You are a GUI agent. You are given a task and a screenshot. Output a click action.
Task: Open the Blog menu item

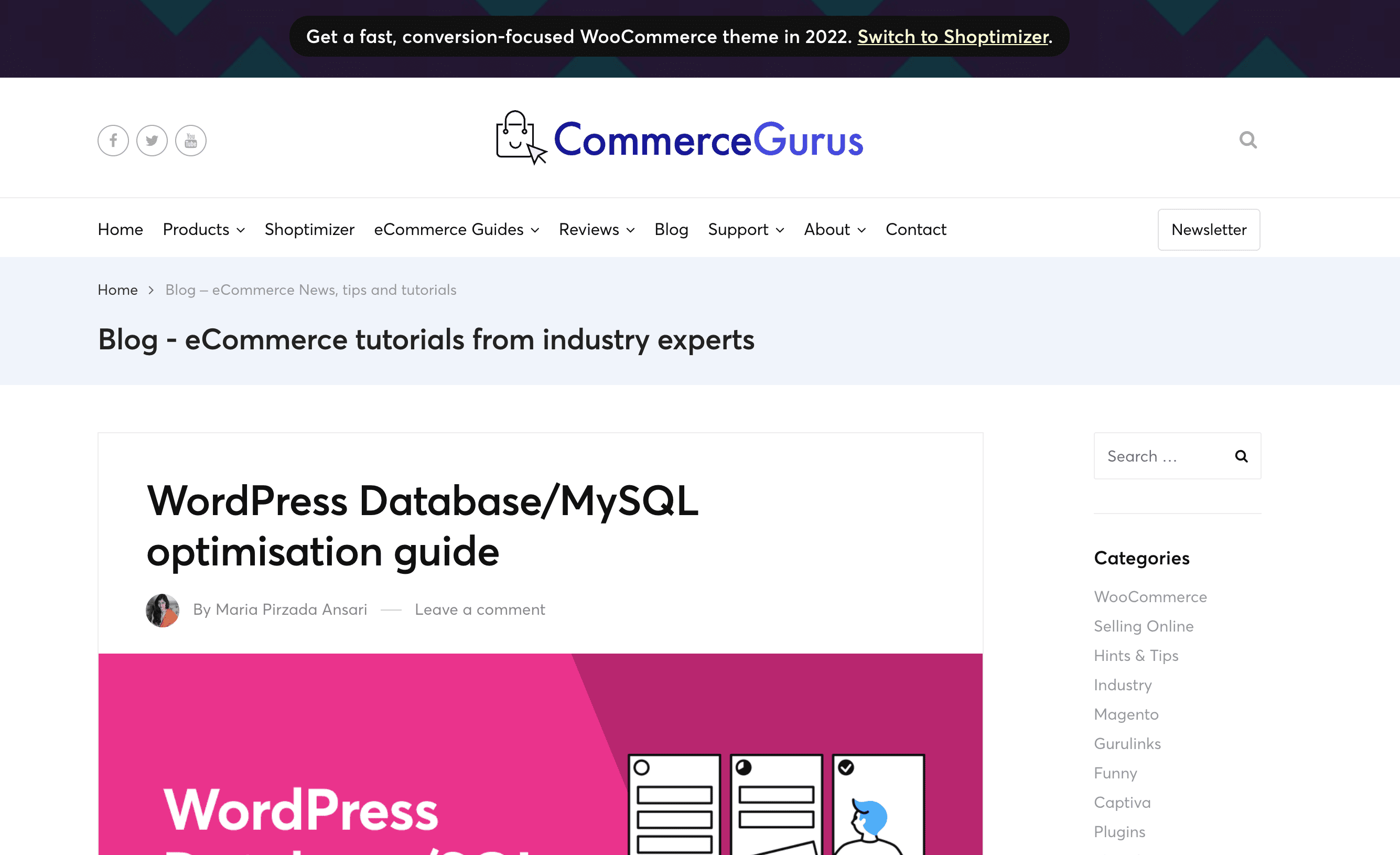pos(671,230)
